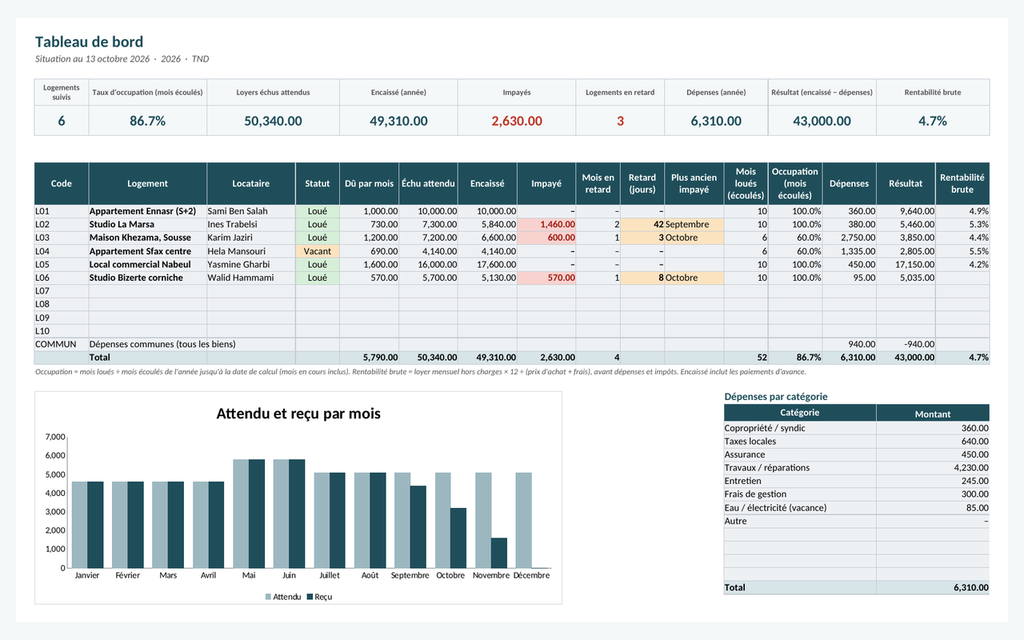Click the KPI Résultat value 43,000.00
Image resolution: width=1024 pixels, height=640 pixels.
tap(822, 121)
